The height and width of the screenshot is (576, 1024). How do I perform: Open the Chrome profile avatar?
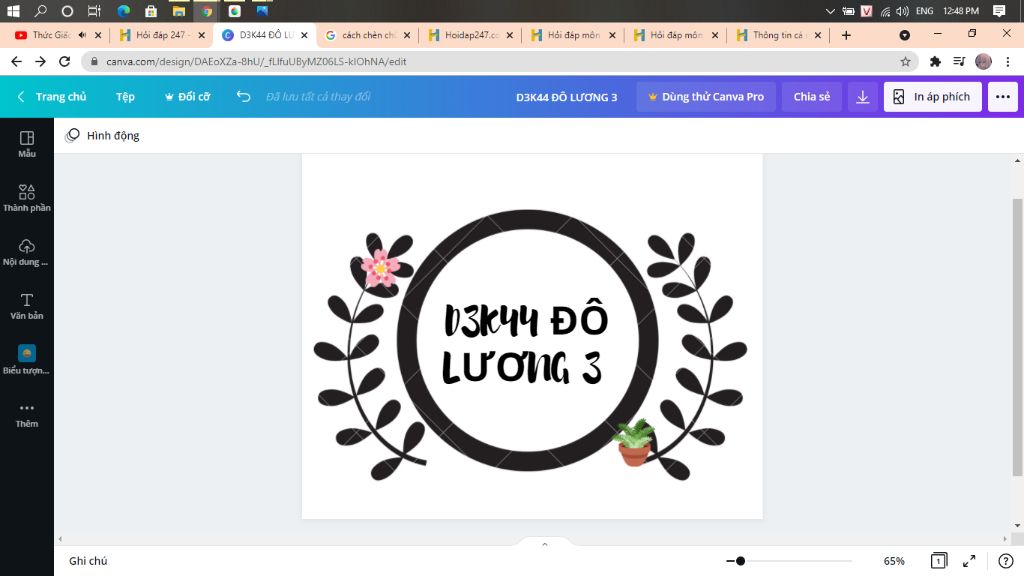pos(984,61)
